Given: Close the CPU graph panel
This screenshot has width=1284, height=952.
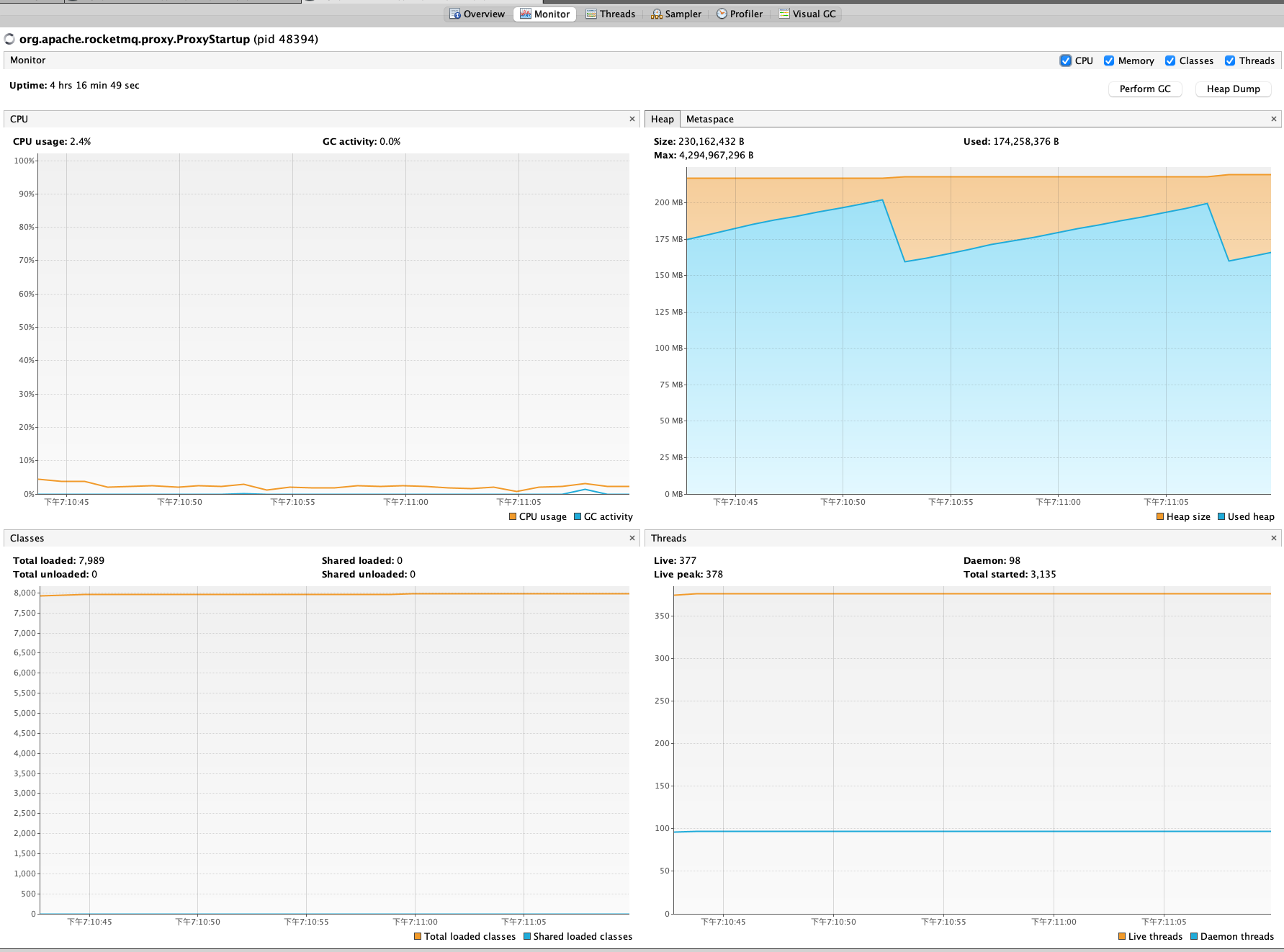Looking at the screenshot, I should 632,119.
